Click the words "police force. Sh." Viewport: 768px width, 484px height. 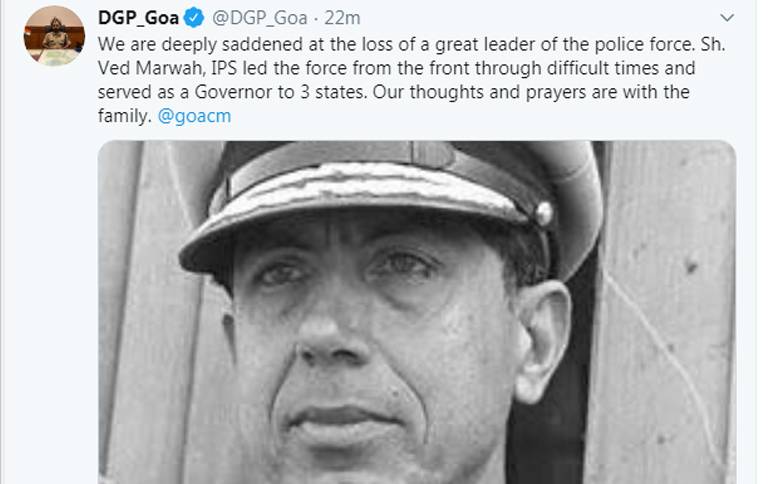pyautogui.click(x=660, y=44)
